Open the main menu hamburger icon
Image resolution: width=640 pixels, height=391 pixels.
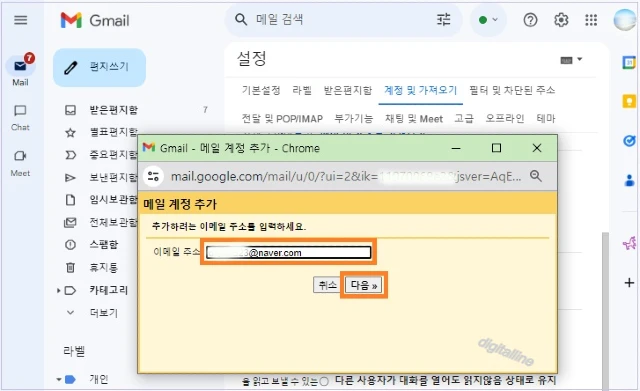point(20,20)
